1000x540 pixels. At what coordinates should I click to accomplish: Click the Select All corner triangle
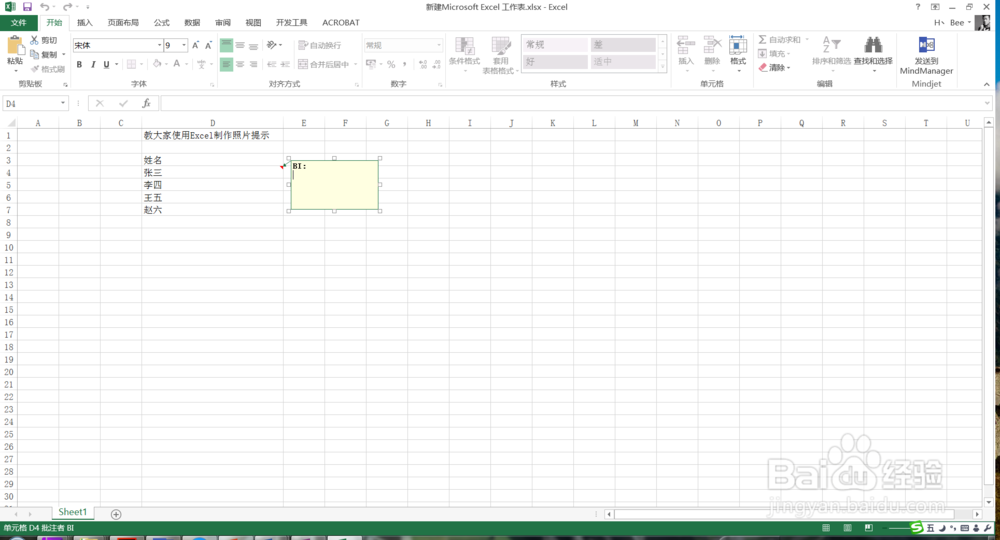(10, 123)
